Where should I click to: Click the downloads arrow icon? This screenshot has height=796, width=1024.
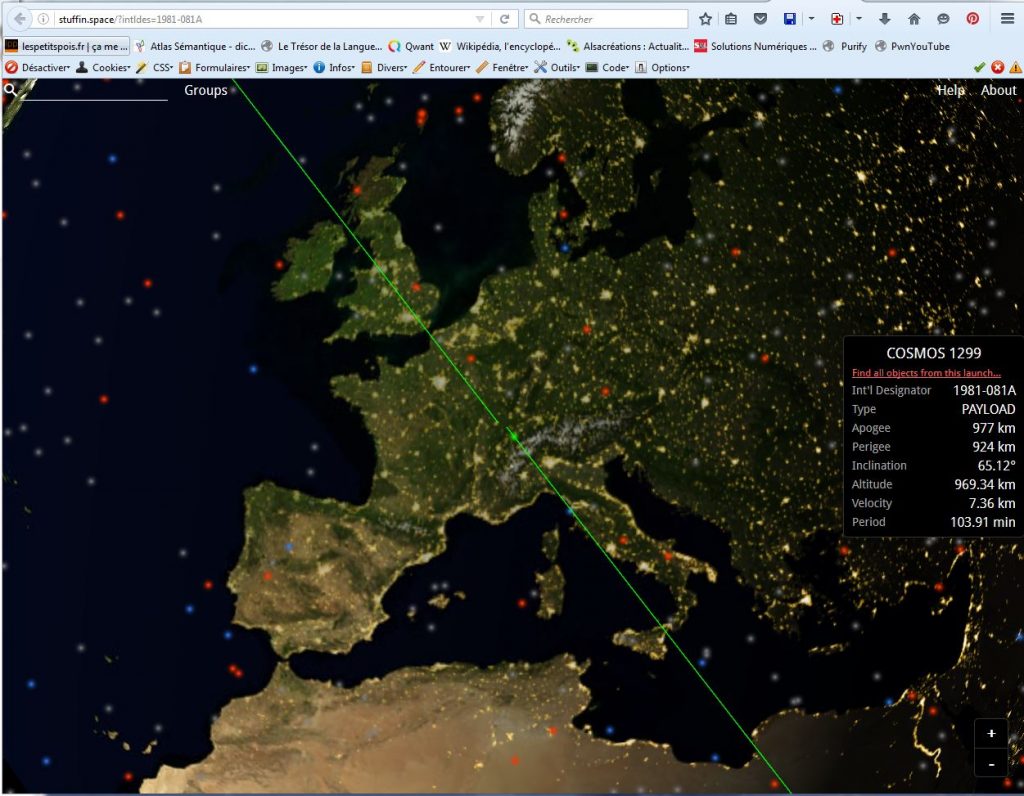tap(885, 19)
